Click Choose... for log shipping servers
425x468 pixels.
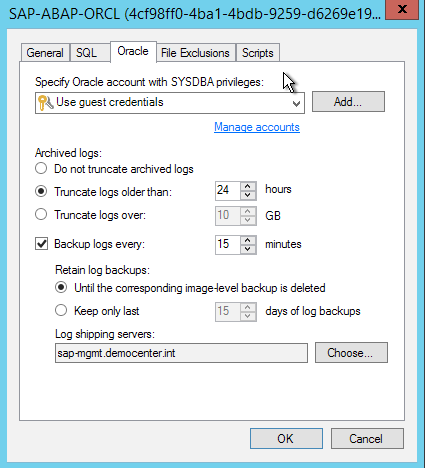(351, 353)
